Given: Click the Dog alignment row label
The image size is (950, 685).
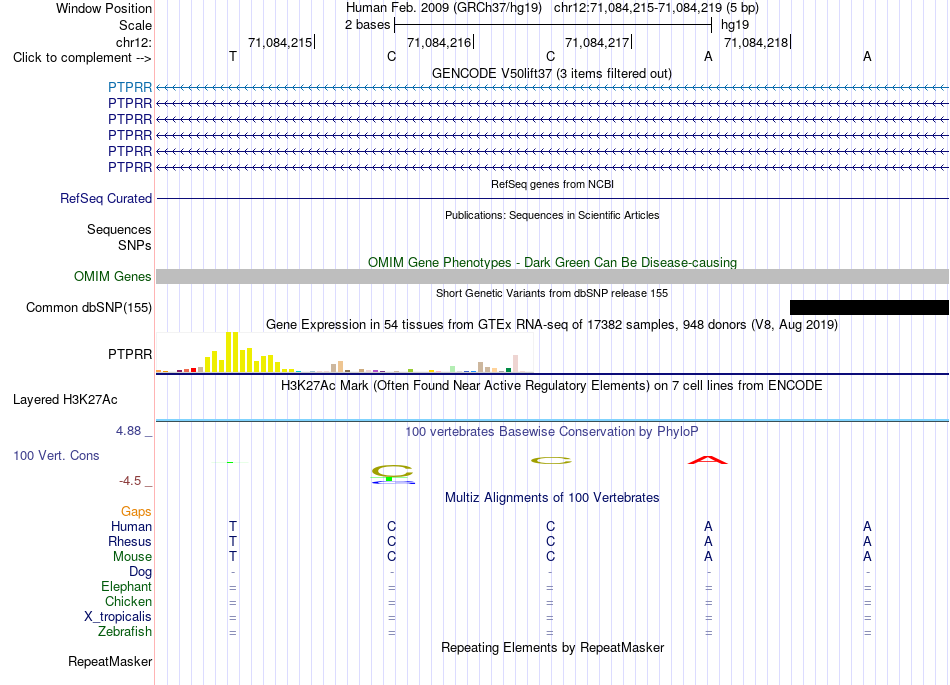Looking at the screenshot, I should coord(140,572).
